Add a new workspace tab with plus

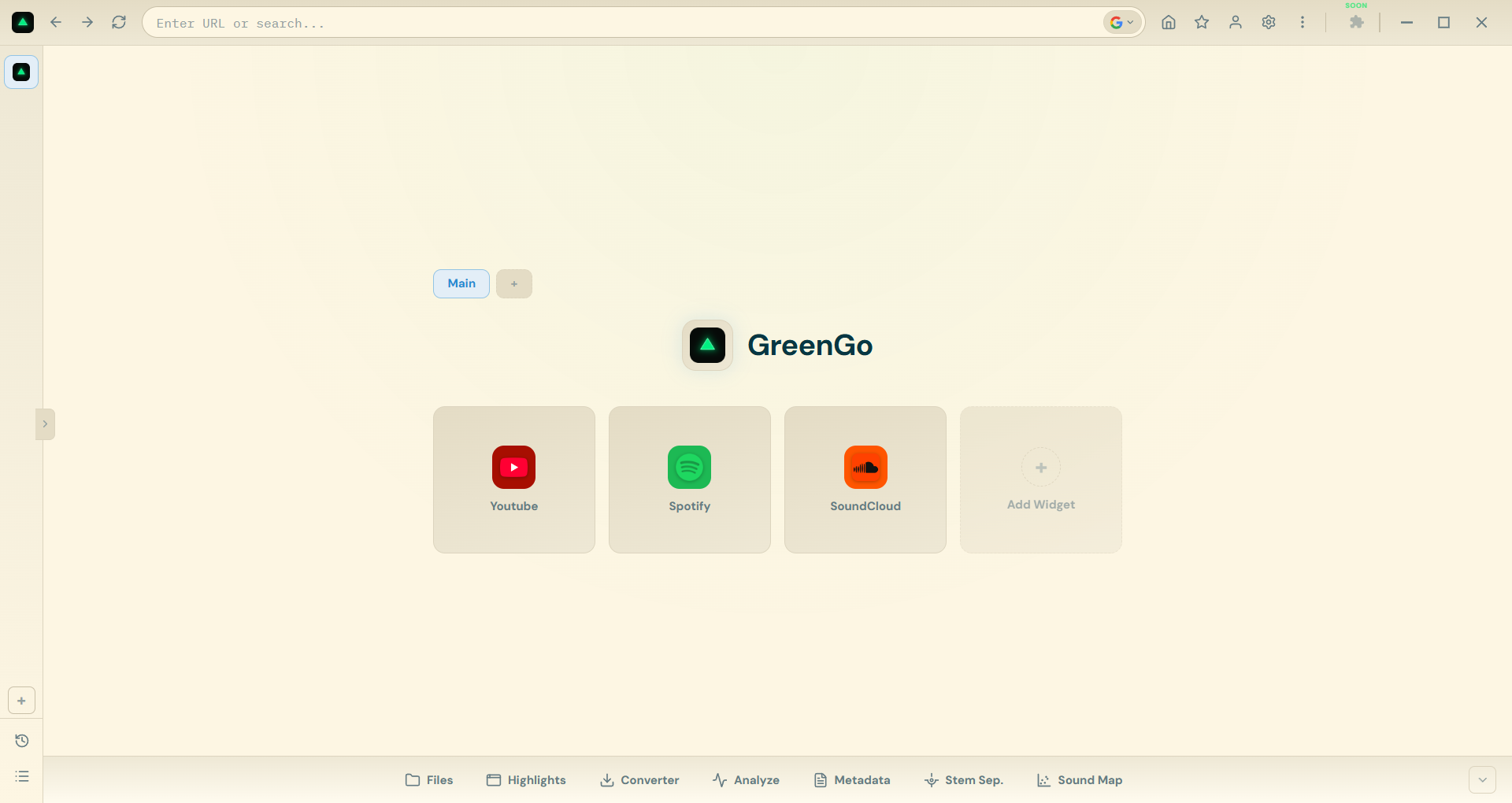(x=514, y=283)
